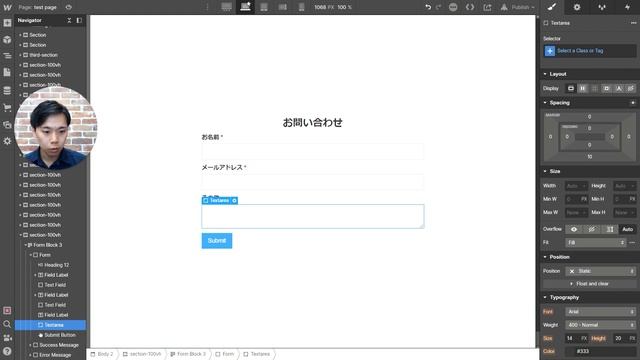Undo the last action

click(428, 7)
